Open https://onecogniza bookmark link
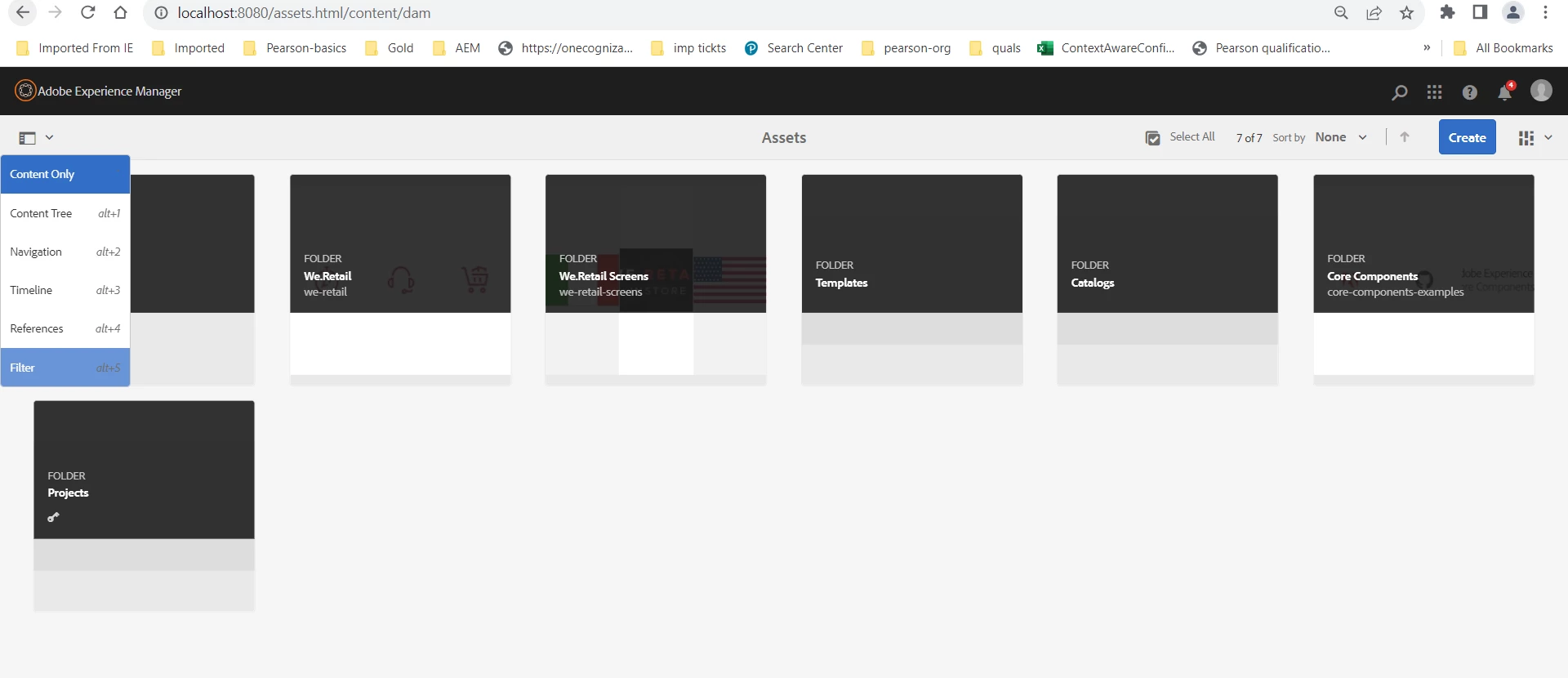 click(565, 48)
